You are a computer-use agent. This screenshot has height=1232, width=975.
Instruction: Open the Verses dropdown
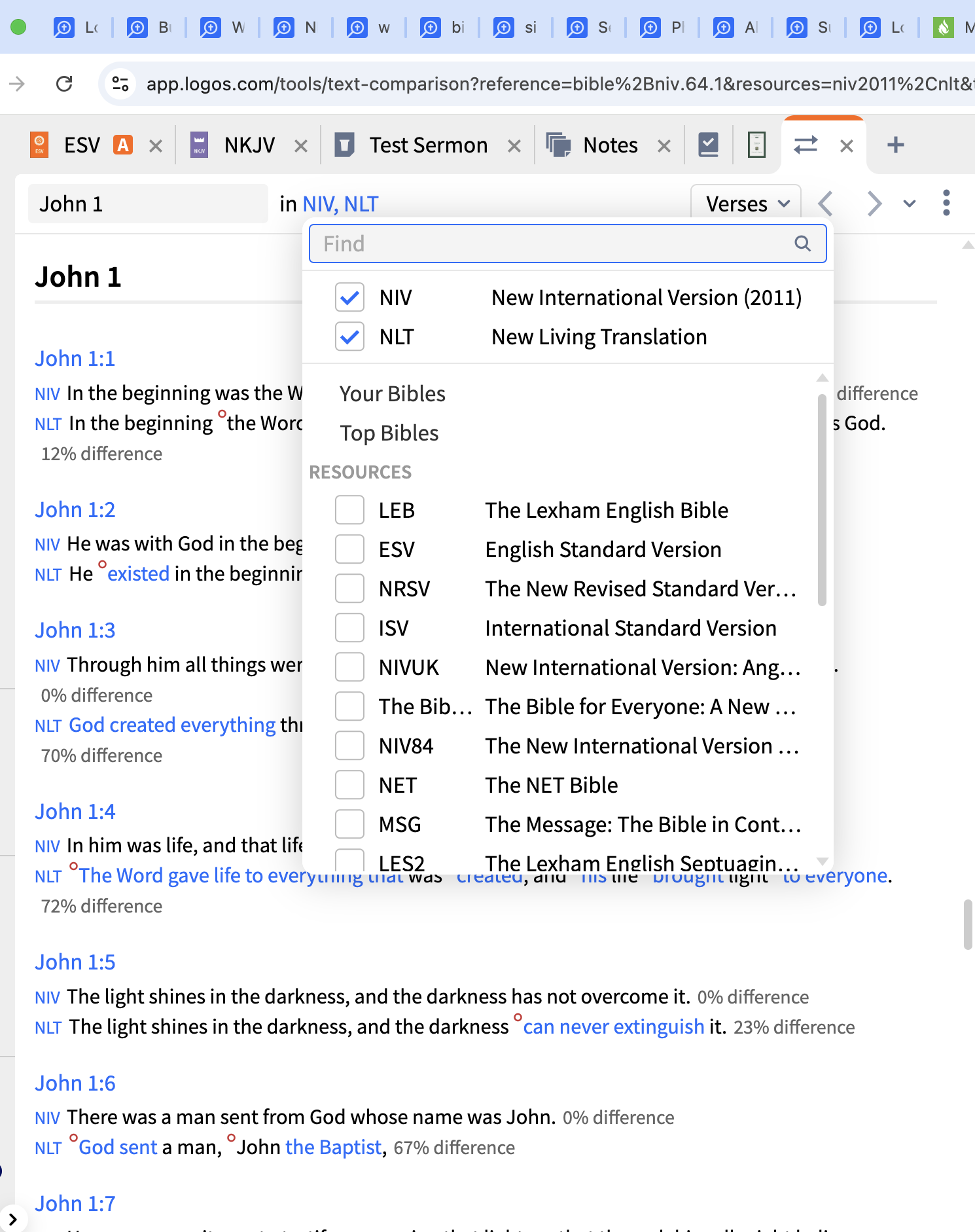(746, 204)
